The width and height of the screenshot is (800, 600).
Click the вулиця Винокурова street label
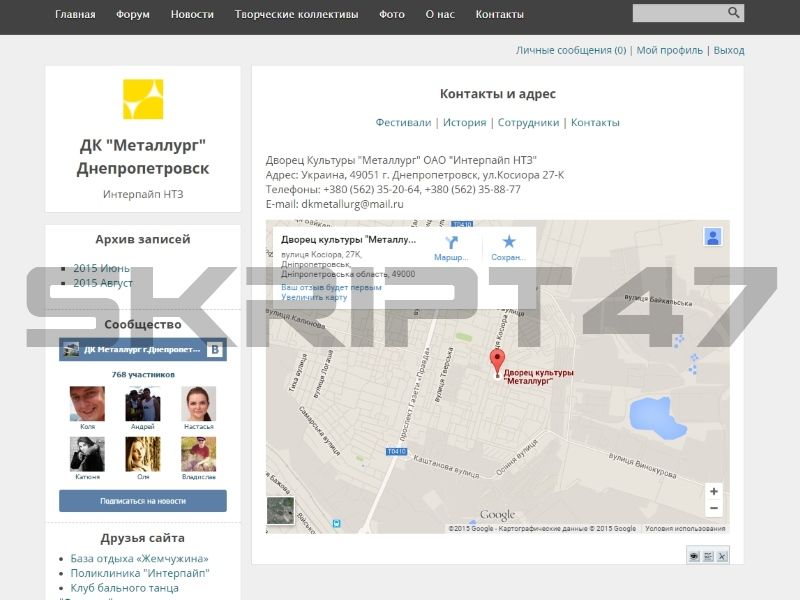coord(642,466)
